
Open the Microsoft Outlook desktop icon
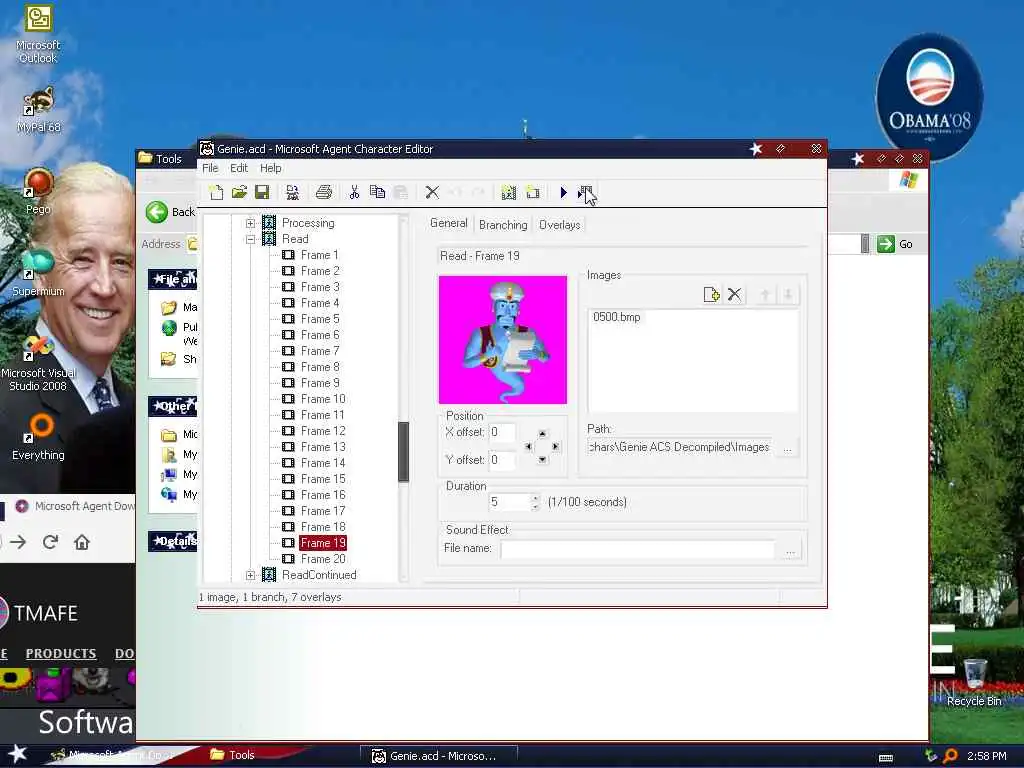click(38, 34)
